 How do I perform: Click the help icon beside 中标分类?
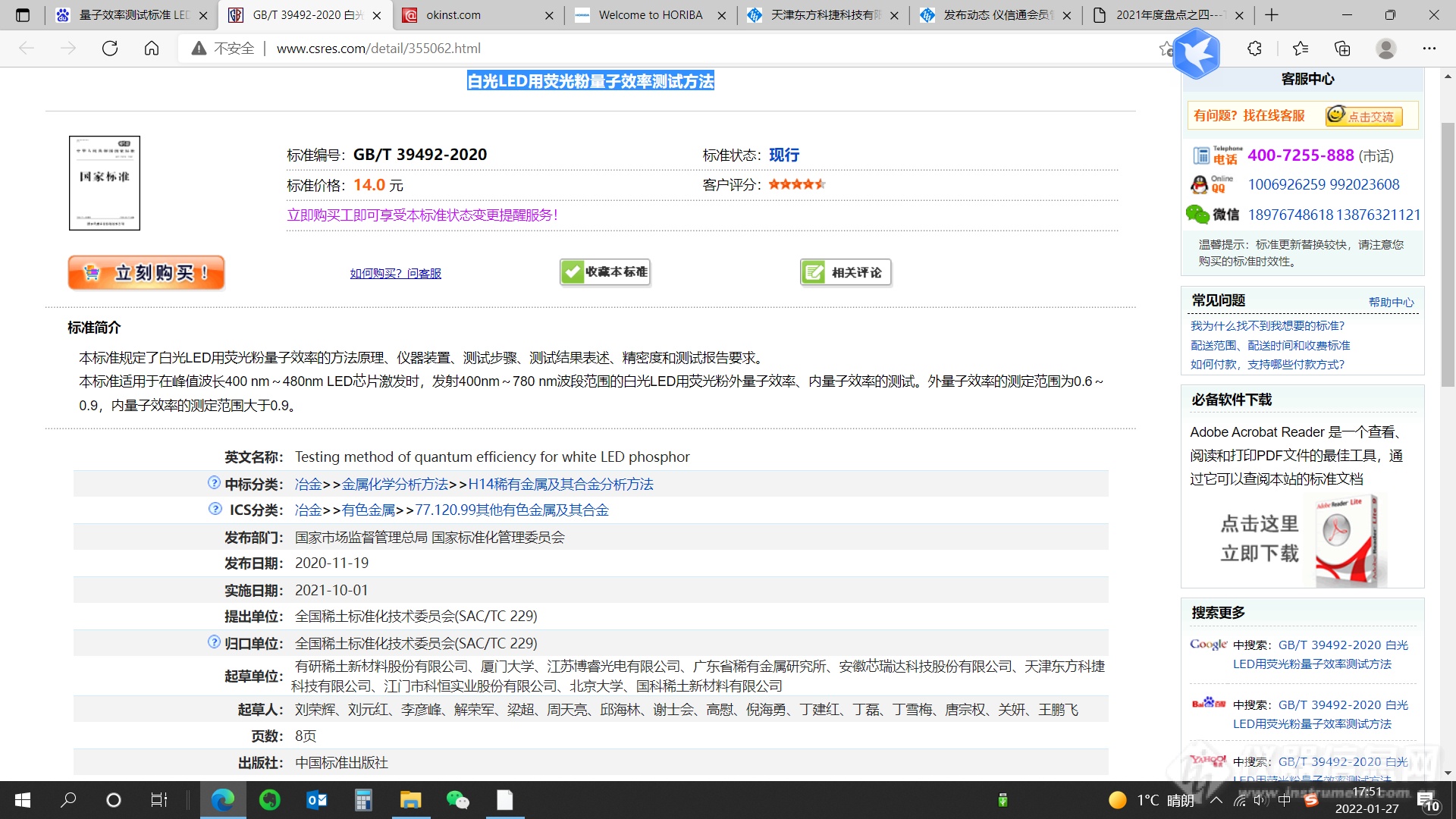[x=214, y=483]
